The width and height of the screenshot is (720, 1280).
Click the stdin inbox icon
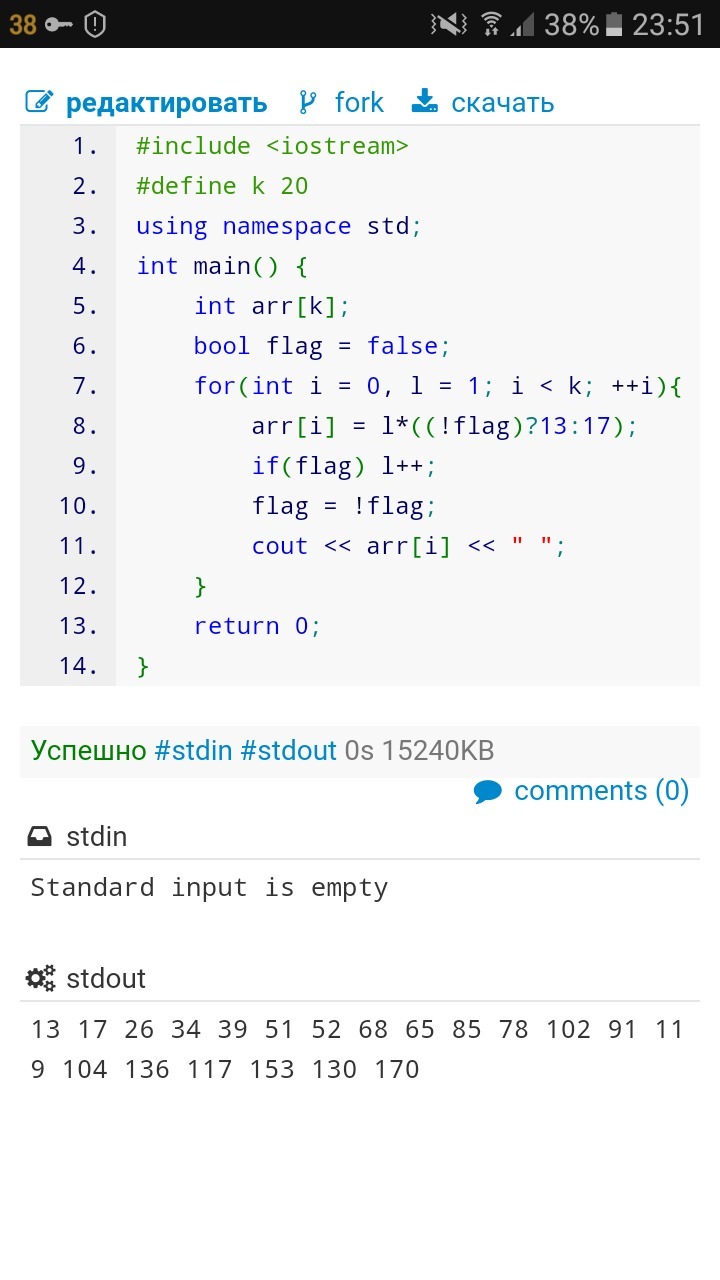pos(40,836)
